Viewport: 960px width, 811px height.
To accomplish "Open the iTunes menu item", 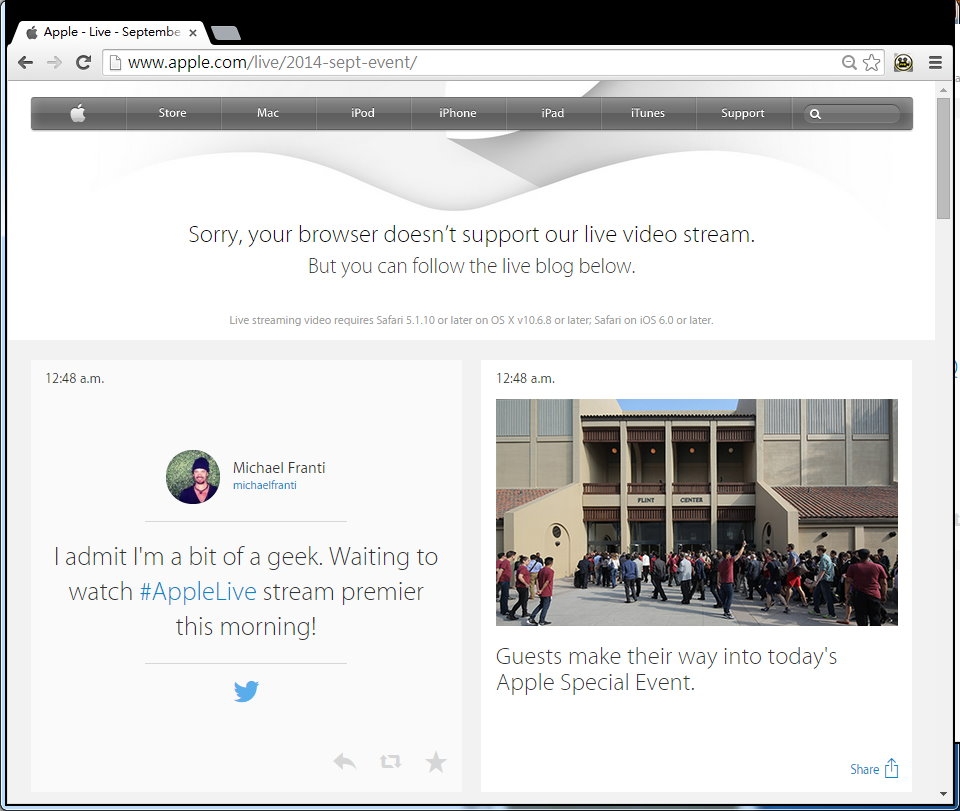I will [x=648, y=113].
